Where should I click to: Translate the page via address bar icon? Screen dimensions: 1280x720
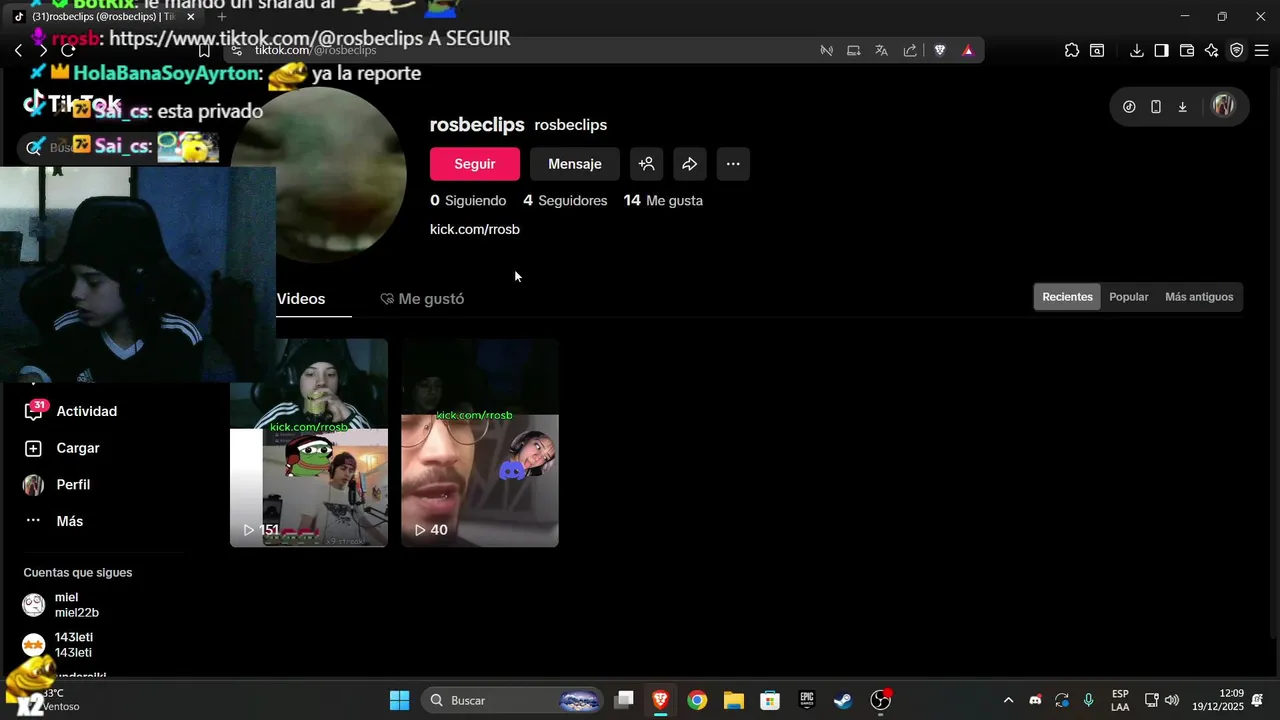(882, 50)
